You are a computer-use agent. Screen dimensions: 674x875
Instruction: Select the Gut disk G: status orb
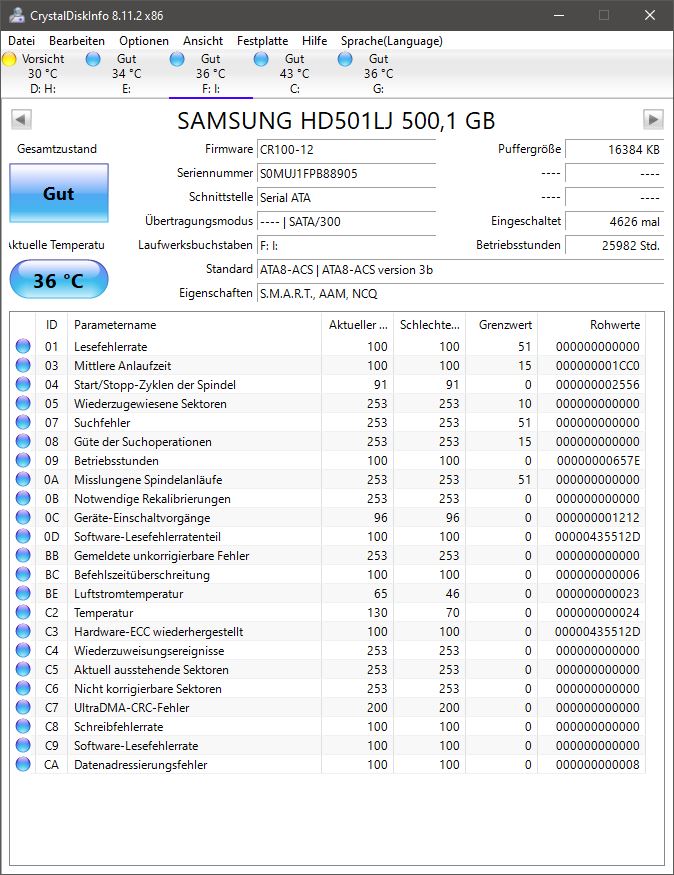pos(345,59)
